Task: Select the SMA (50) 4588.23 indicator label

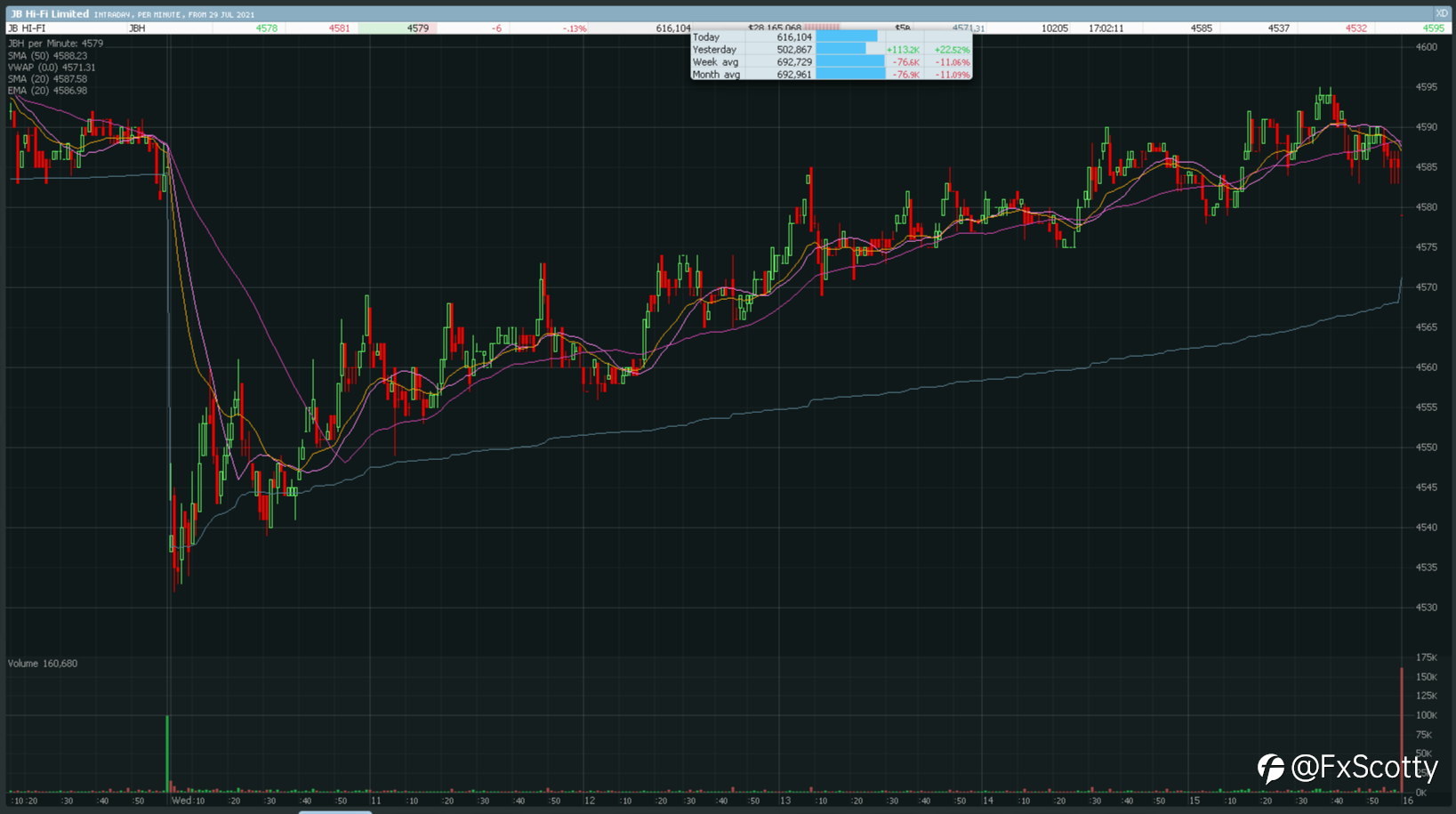Action: (x=48, y=56)
